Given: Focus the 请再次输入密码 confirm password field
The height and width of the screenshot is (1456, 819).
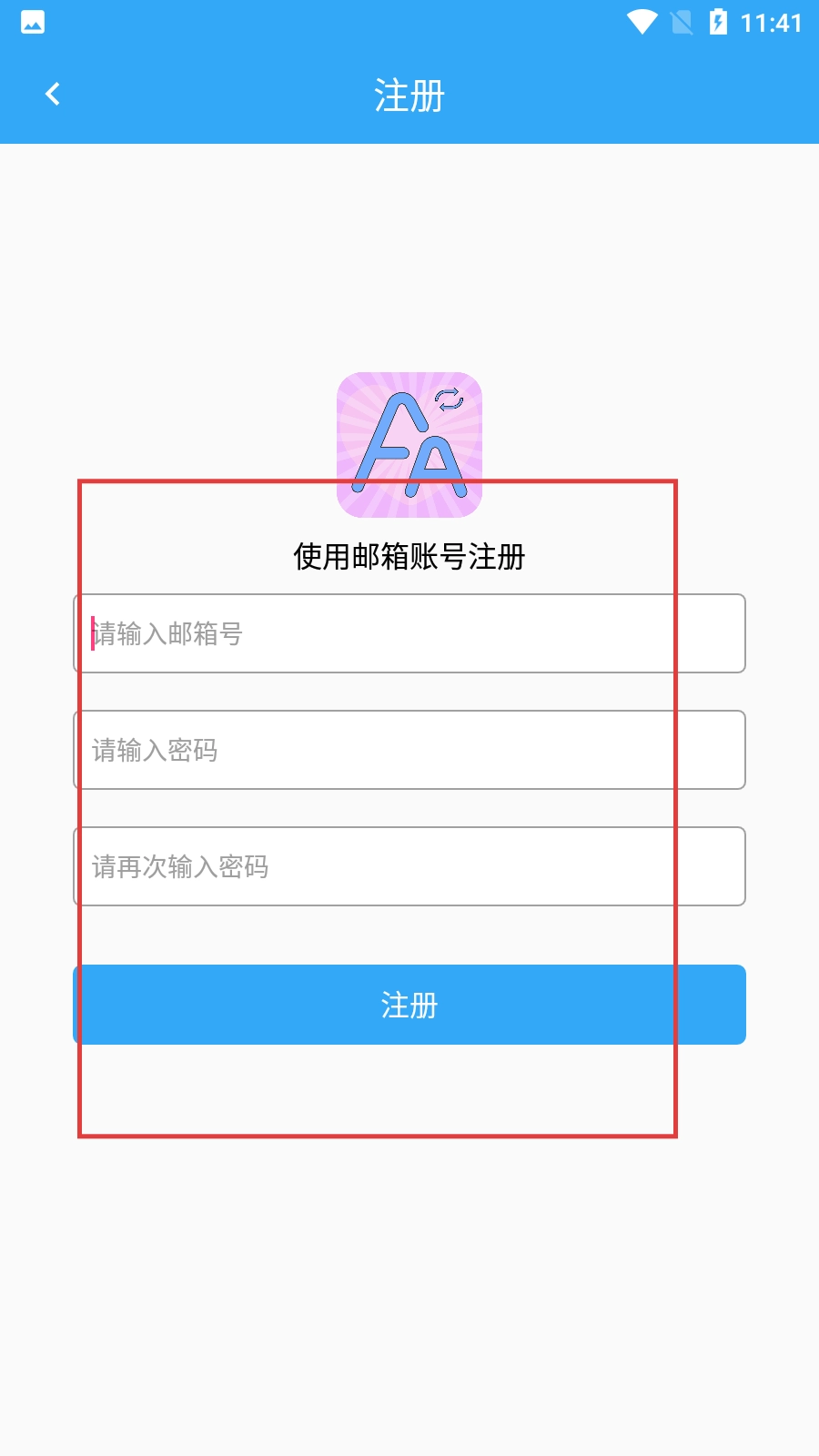Looking at the screenshot, I should click(409, 866).
